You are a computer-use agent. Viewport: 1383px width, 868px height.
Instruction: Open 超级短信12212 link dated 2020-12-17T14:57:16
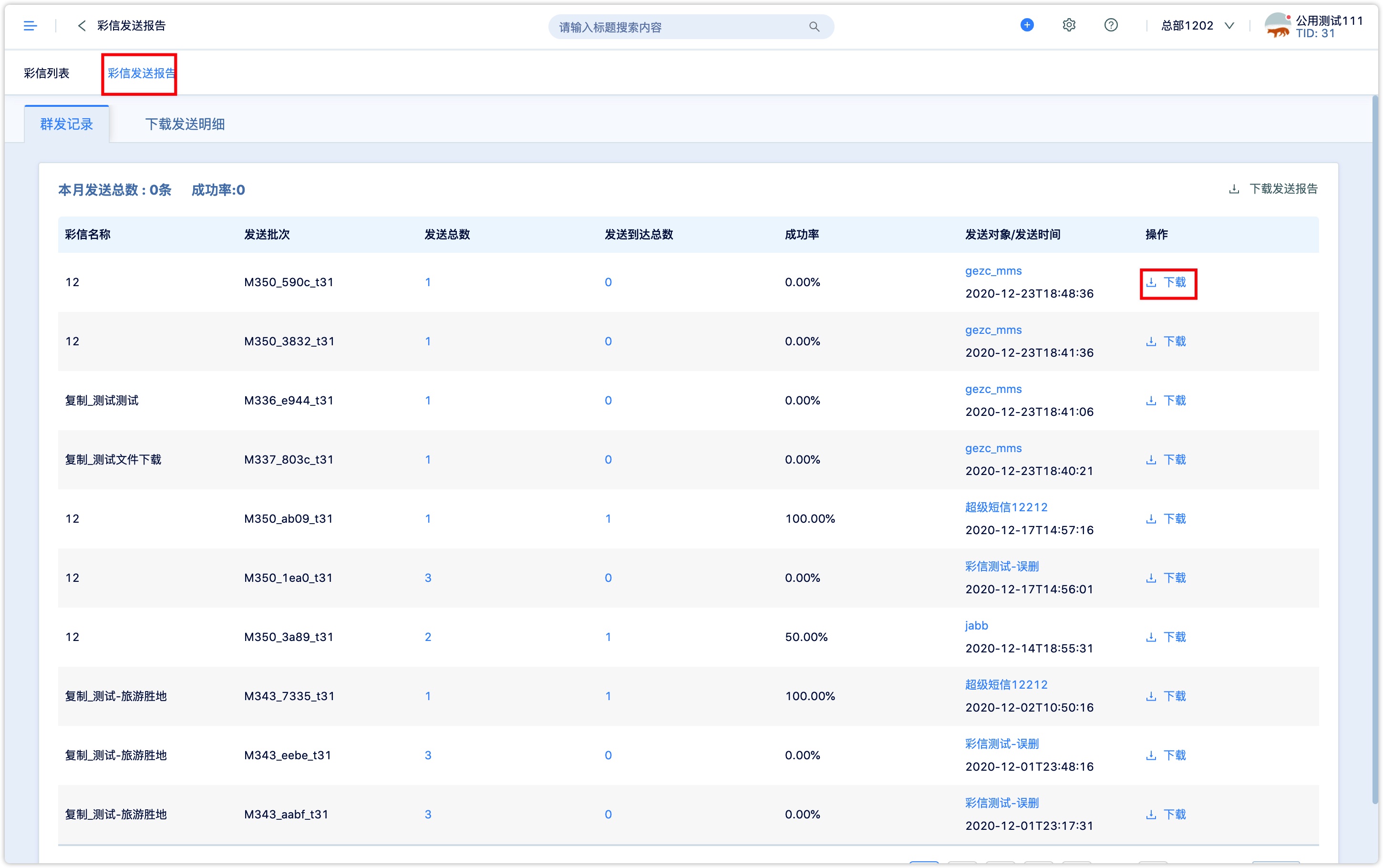tap(1007, 507)
